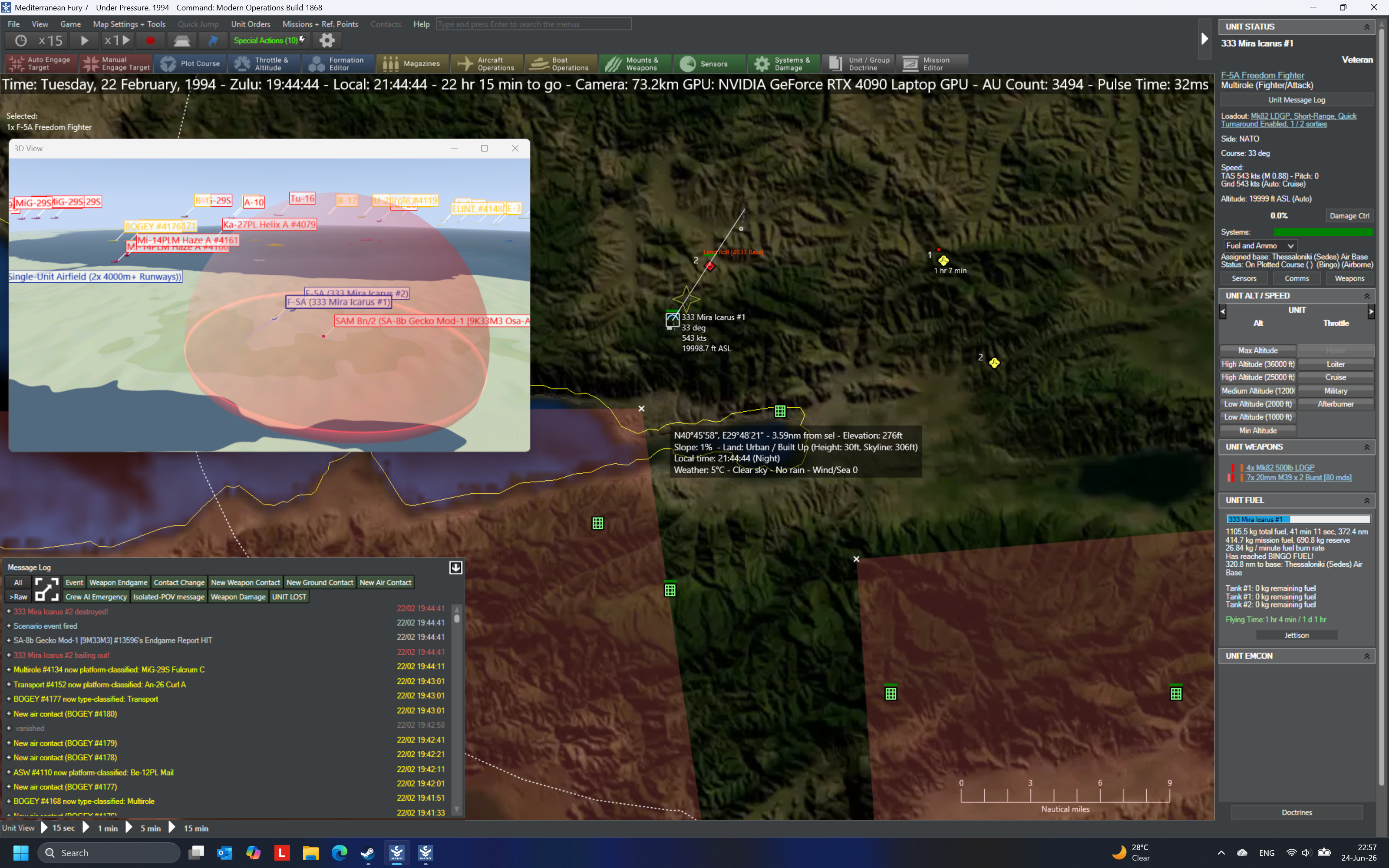Click the menu search input field
This screenshot has height=868, width=1389.
pyautogui.click(x=534, y=24)
